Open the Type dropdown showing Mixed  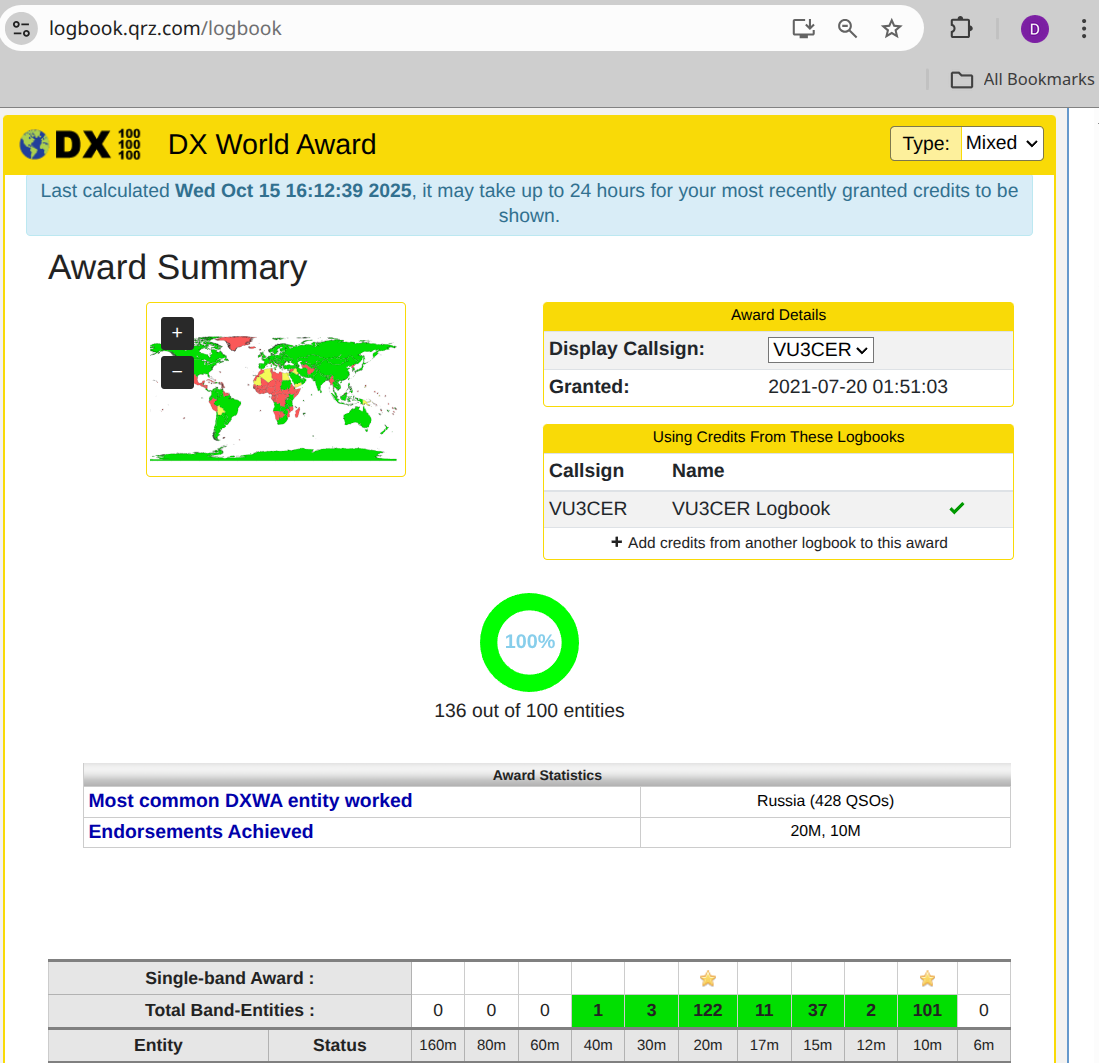tap(1001, 143)
